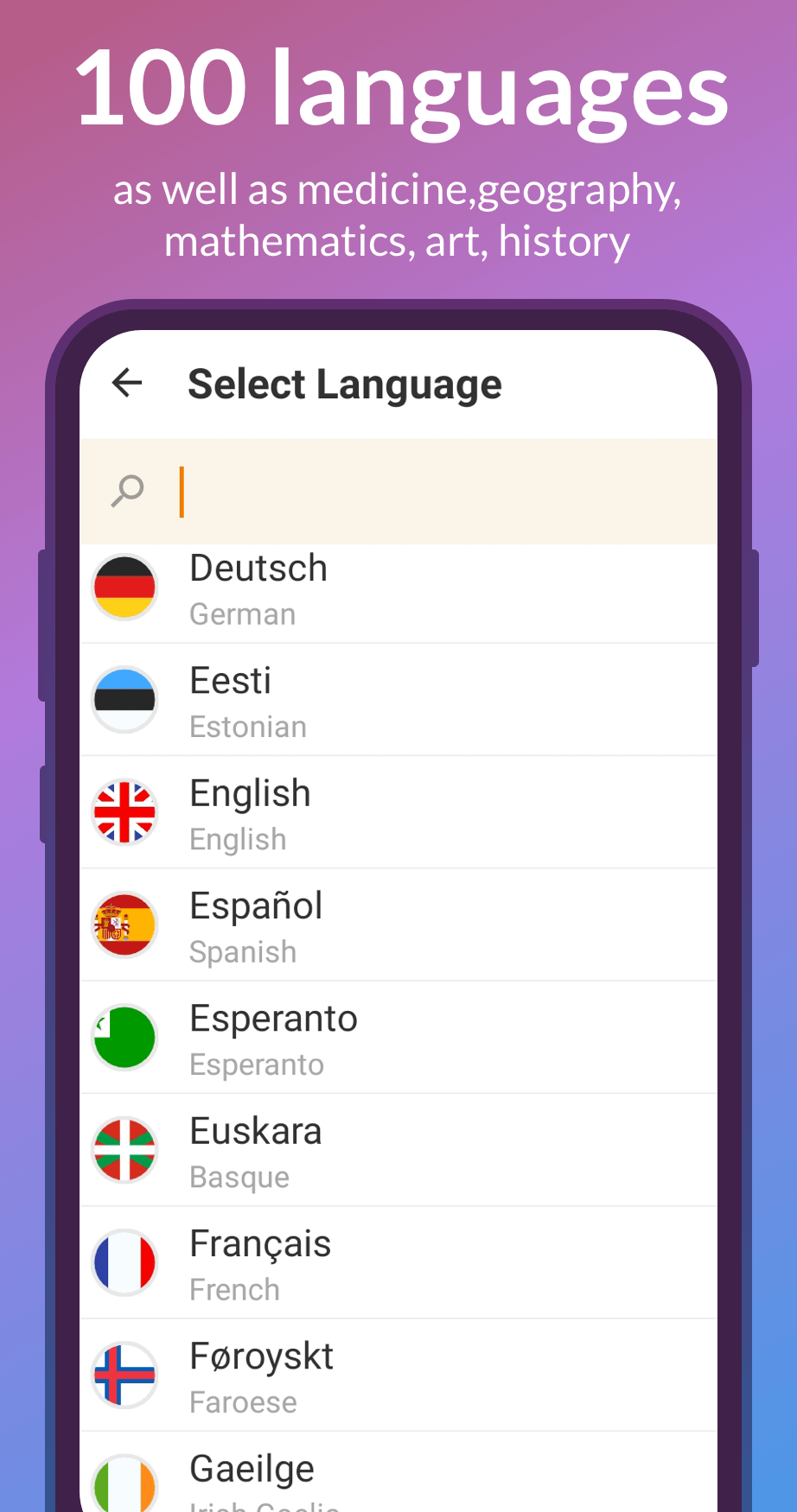Screen dimensions: 797x1512
Task: Click the search magnifier icon
Action: (128, 491)
